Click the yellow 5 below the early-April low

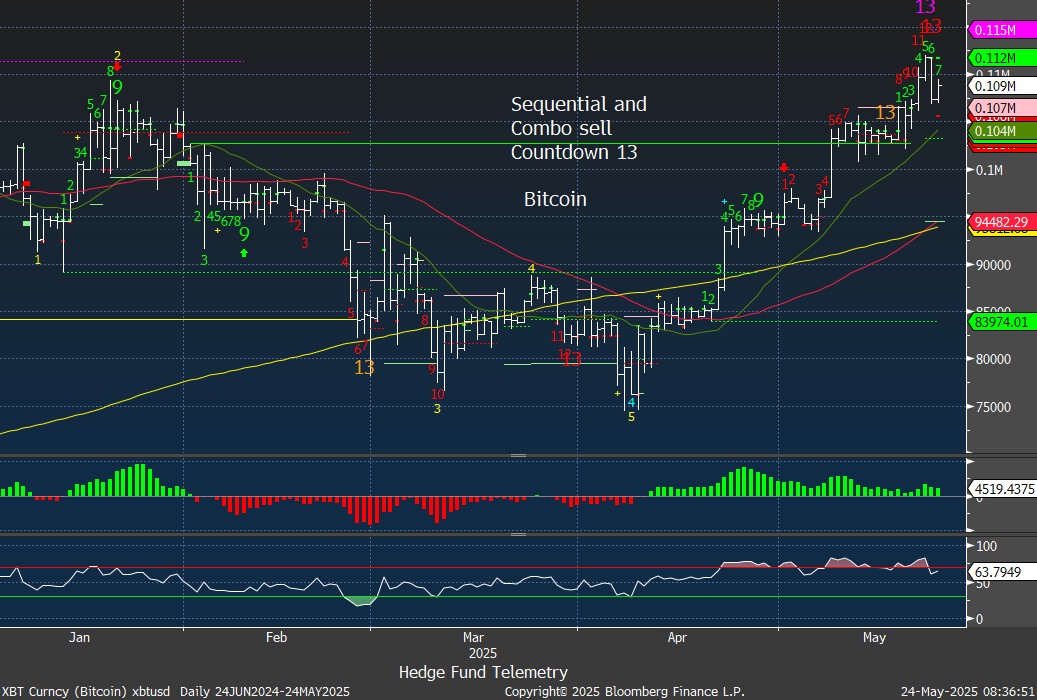pyautogui.click(x=632, y=417)
